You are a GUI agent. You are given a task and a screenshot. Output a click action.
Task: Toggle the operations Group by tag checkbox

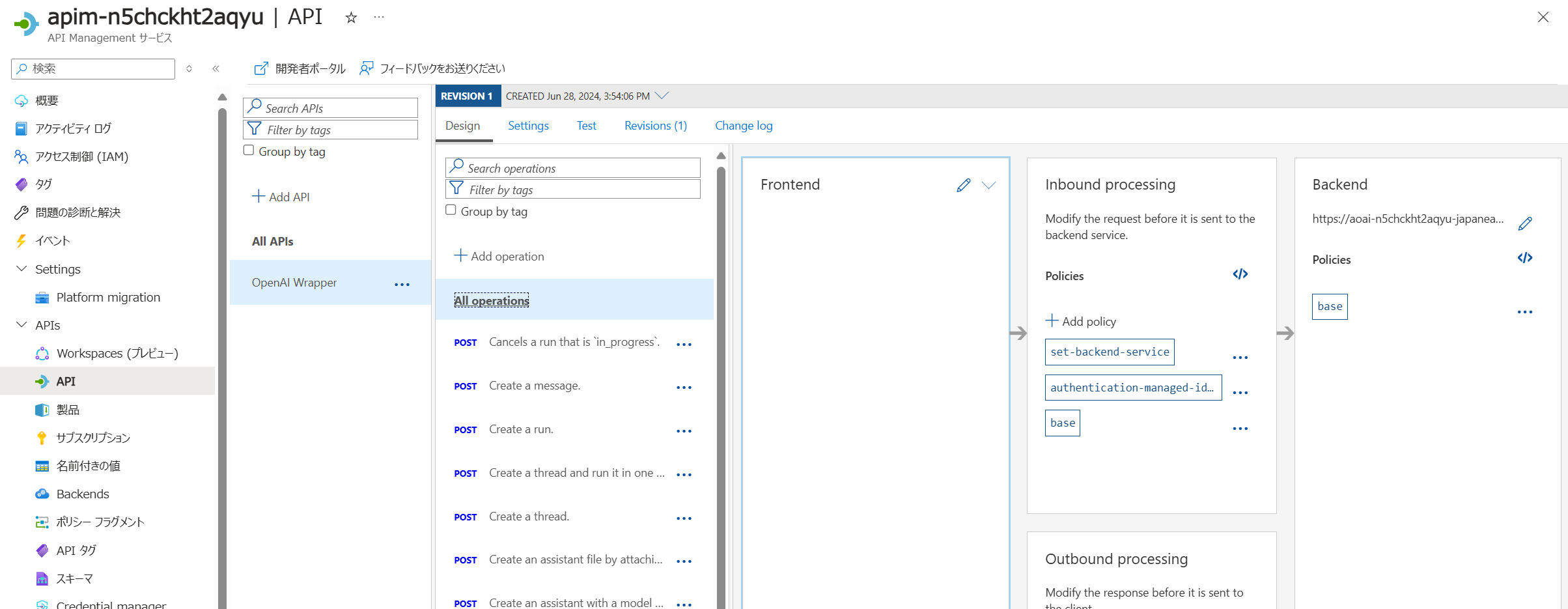click(x=451, y=210)
